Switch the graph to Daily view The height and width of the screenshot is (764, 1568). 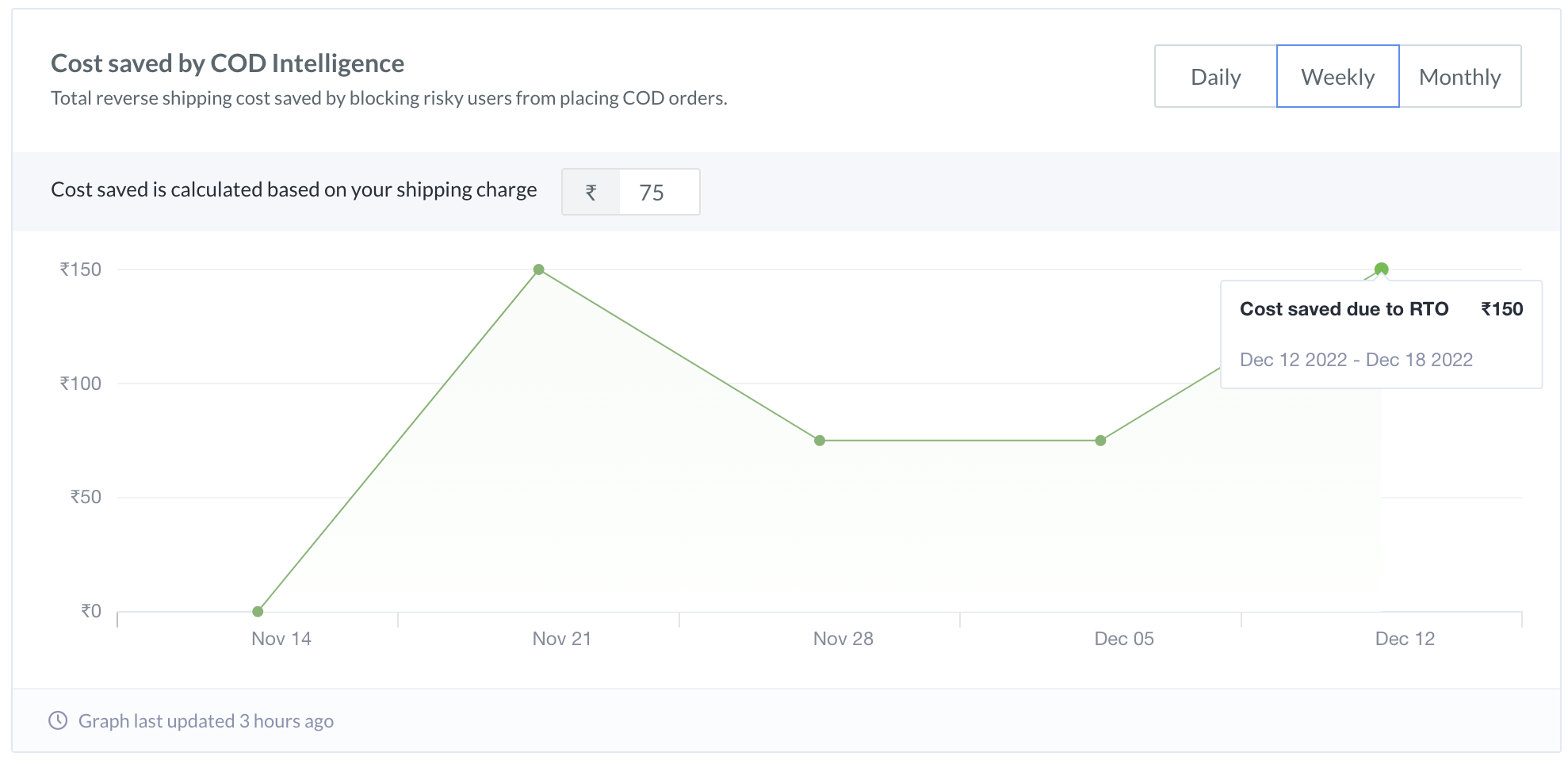point(1215,76)
